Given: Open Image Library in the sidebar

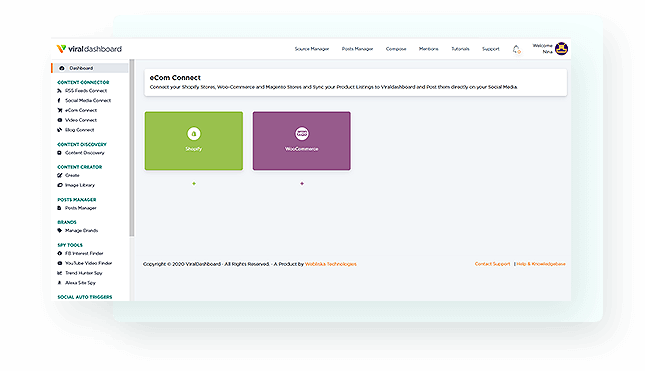Looking at the screenshot, I should coord(76,185).
